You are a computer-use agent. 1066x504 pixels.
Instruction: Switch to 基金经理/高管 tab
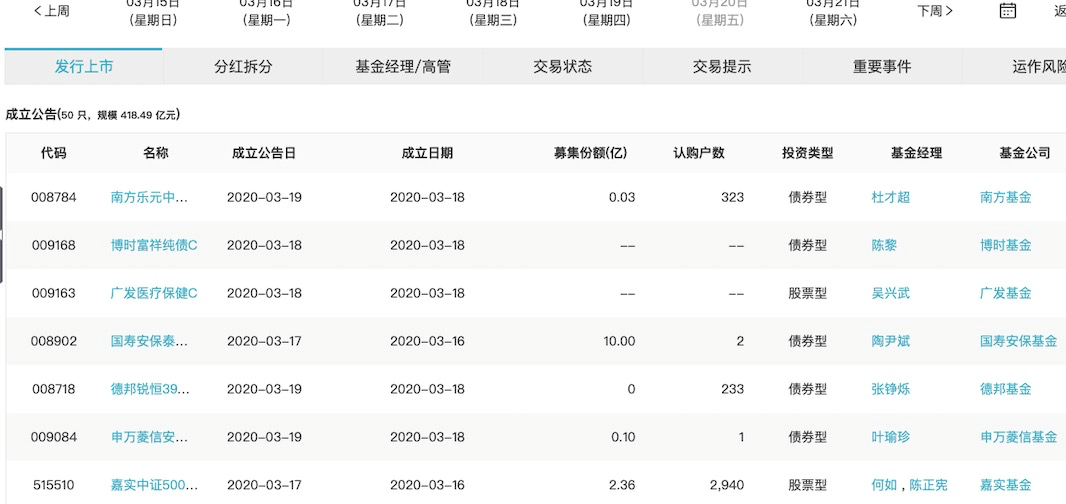coord(402,67)
